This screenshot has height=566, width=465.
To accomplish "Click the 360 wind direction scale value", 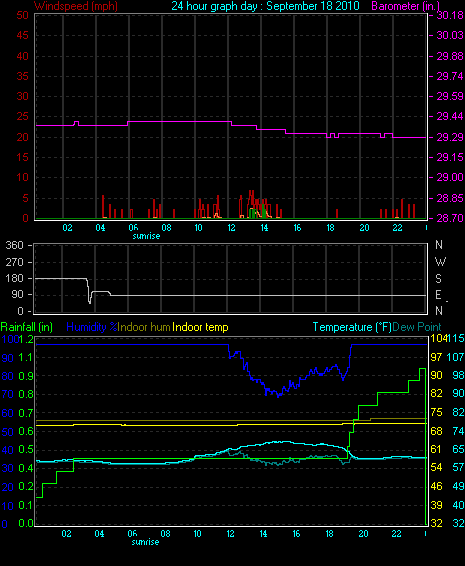I will pyautogui.click(x=14, y=245).
